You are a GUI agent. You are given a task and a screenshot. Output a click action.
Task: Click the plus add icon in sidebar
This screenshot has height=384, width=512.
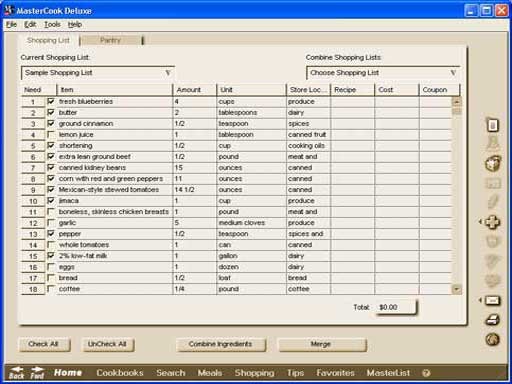492,222
